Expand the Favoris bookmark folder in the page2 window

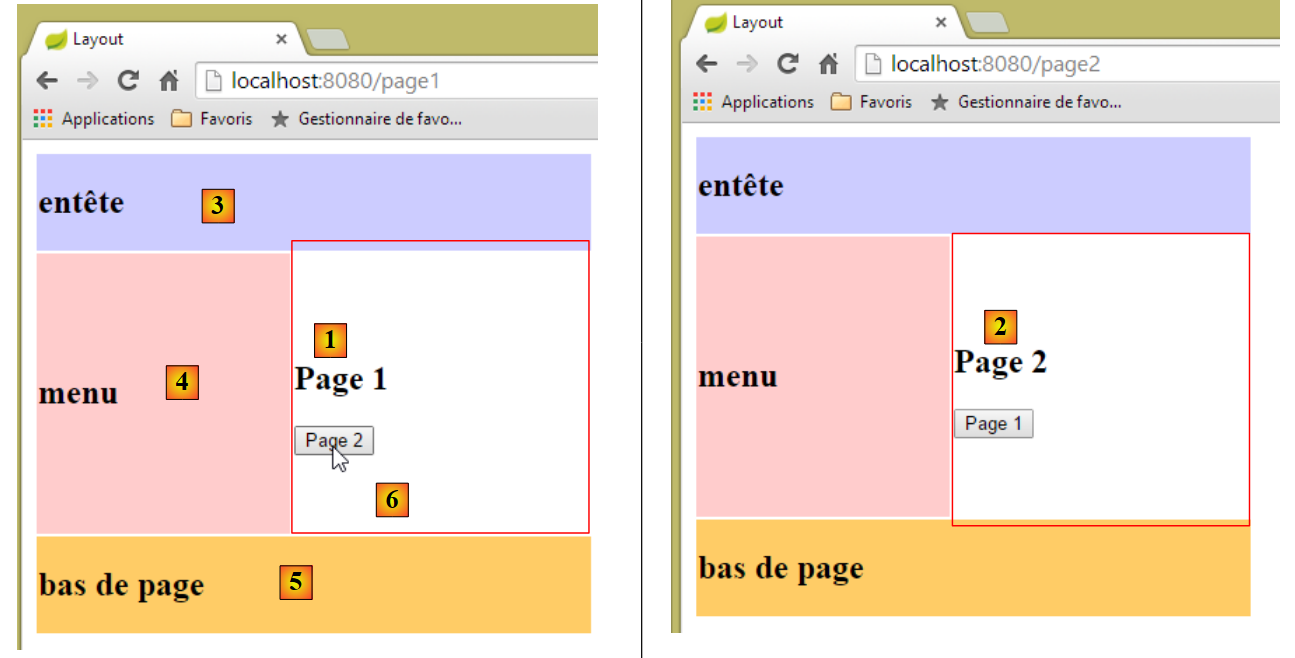(871, 102)
